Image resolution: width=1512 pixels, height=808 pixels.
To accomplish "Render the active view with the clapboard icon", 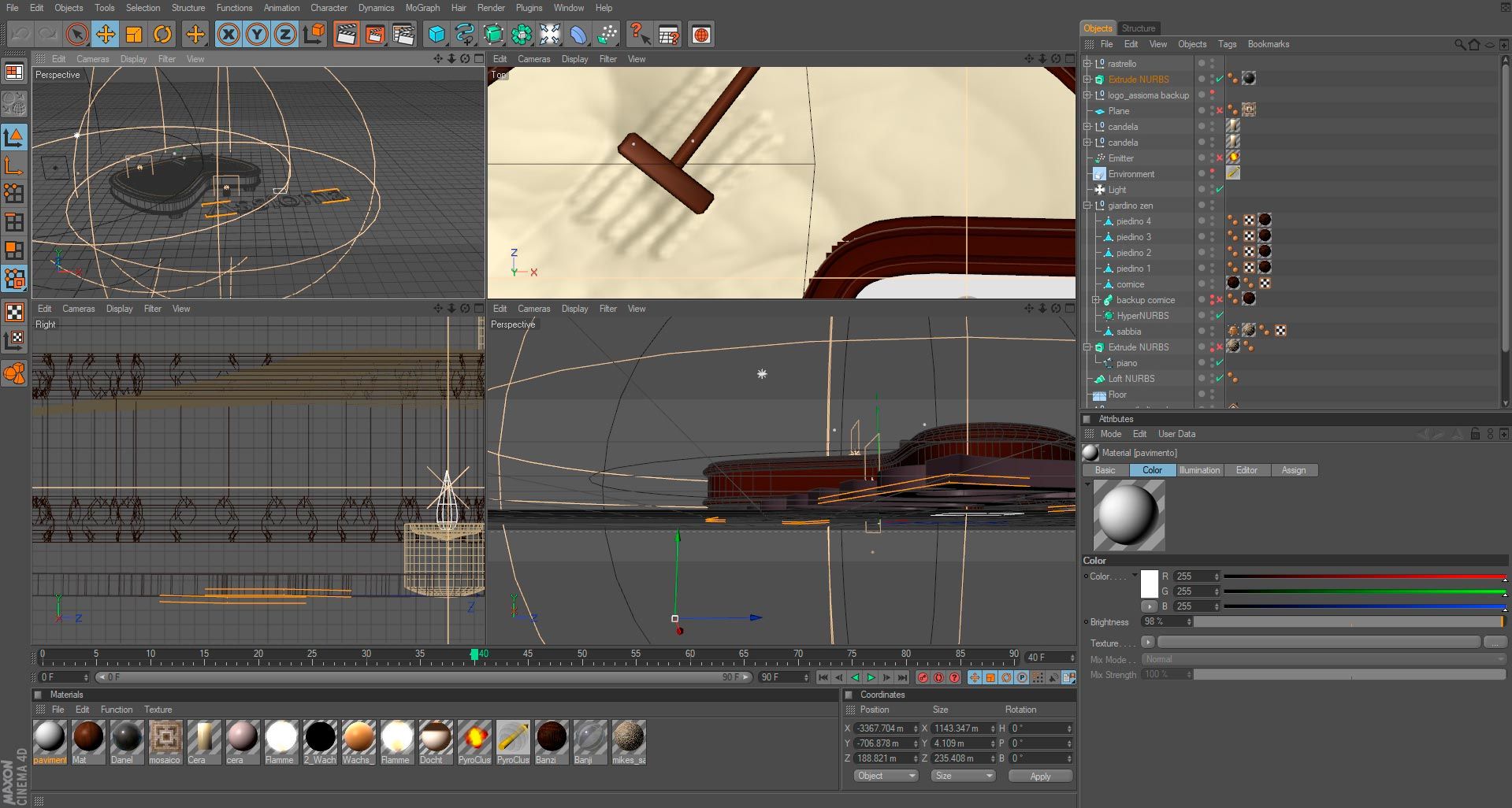I will tap(345, 34).
